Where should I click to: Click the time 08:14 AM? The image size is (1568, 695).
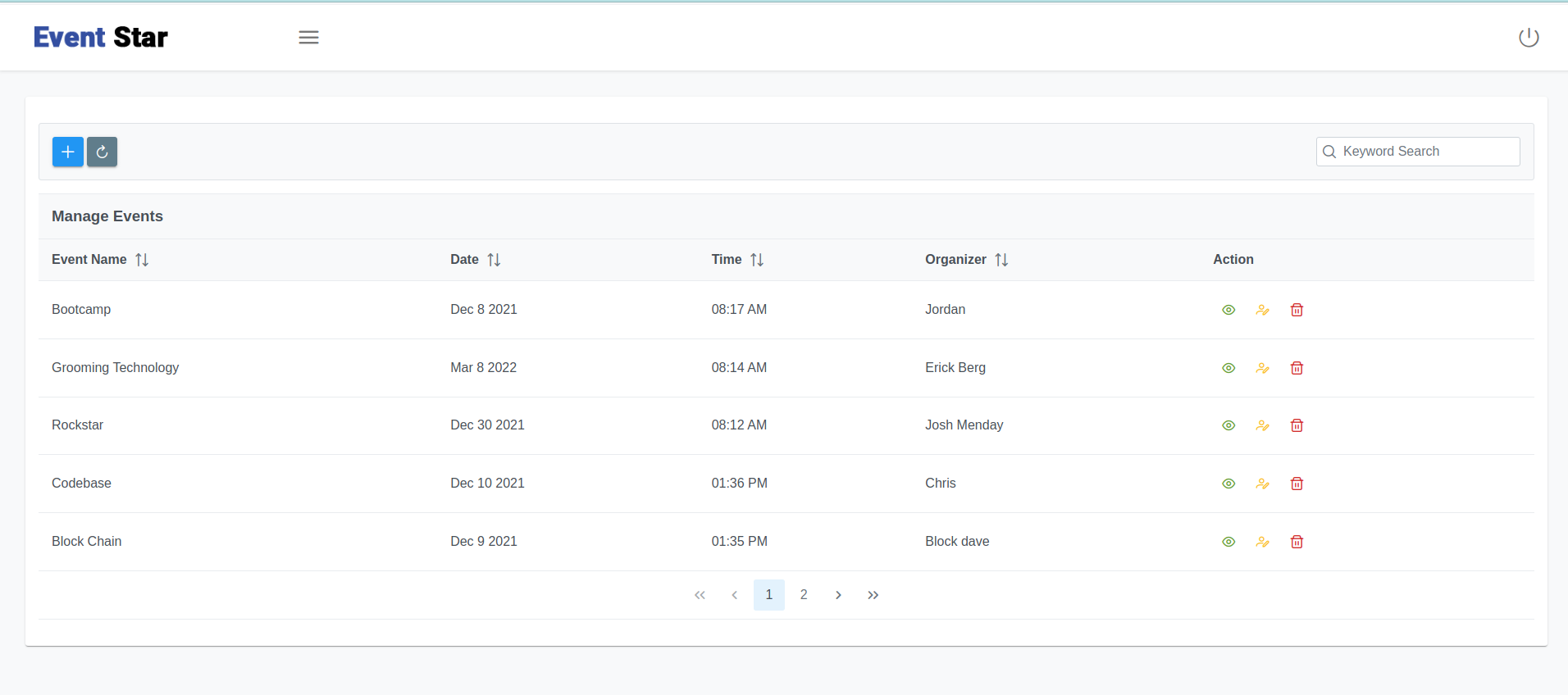tap(739, 368)
